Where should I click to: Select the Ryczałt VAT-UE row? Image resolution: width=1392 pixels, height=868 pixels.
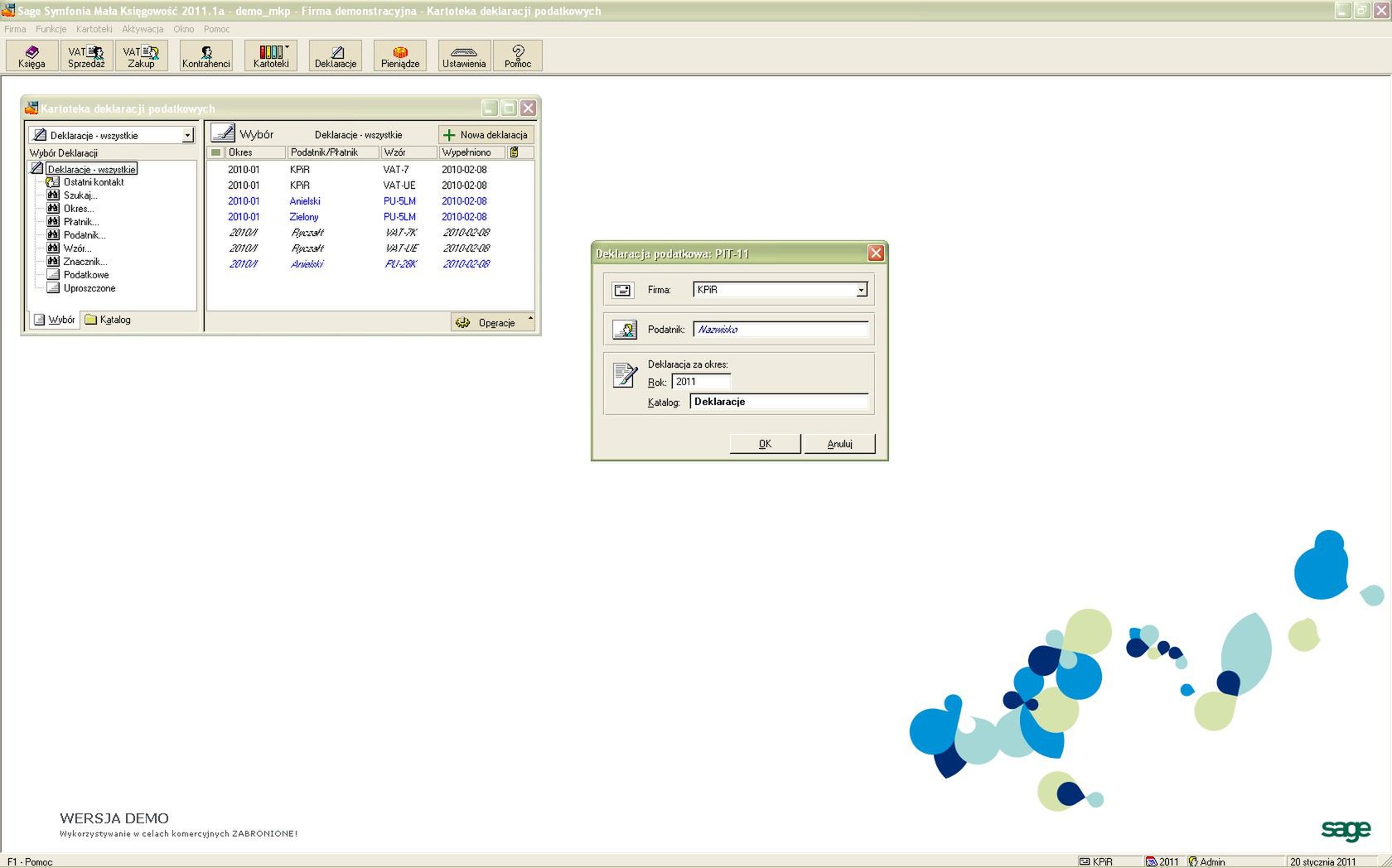point(370,248)
